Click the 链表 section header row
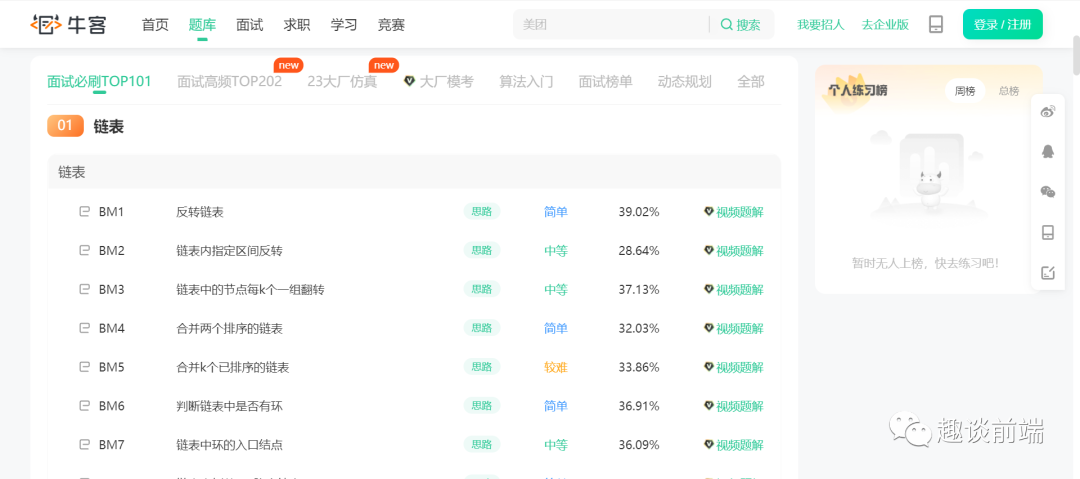This screenshot has height=479, width=1080. (x=415, y=172)
